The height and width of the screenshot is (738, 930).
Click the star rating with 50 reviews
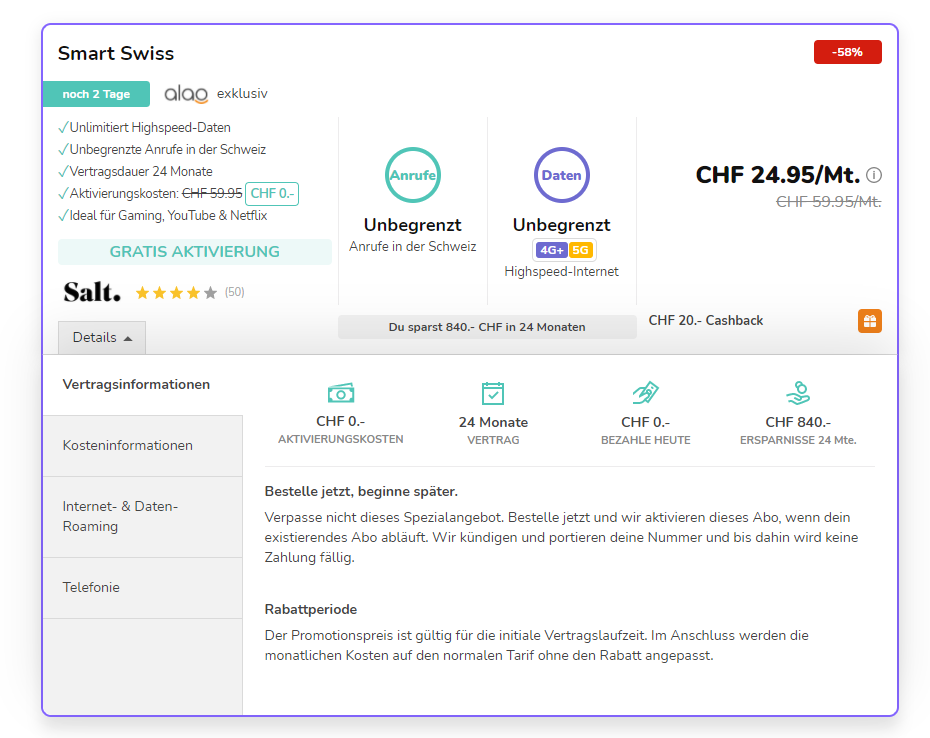[176, 293]
